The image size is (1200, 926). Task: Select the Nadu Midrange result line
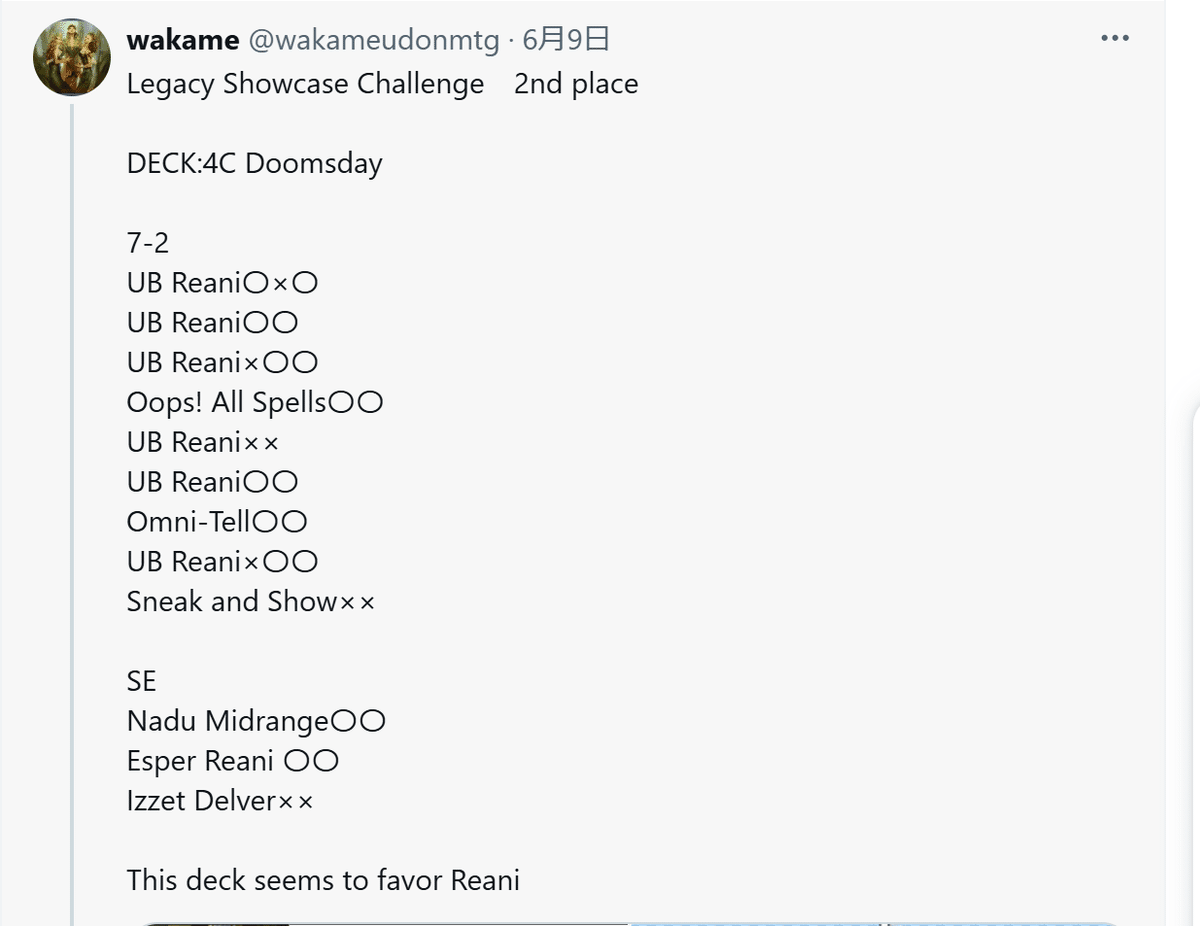click(256, 721)
